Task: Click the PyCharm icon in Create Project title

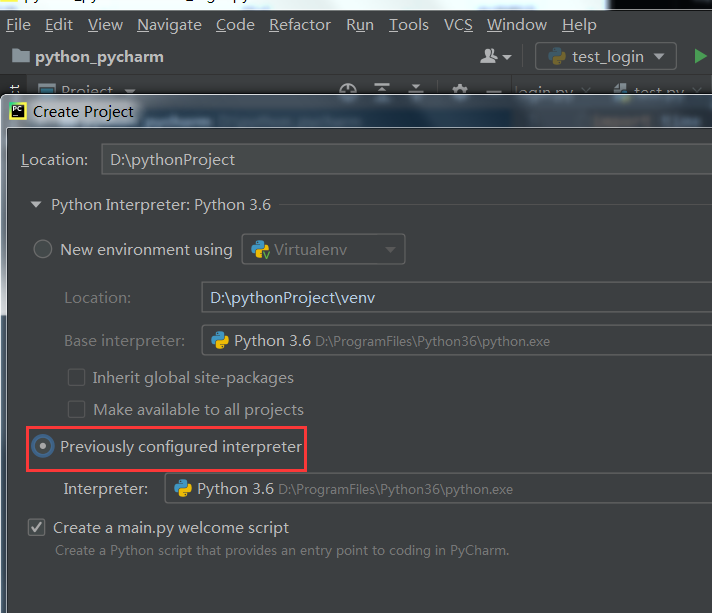Action: click(18, 111)
